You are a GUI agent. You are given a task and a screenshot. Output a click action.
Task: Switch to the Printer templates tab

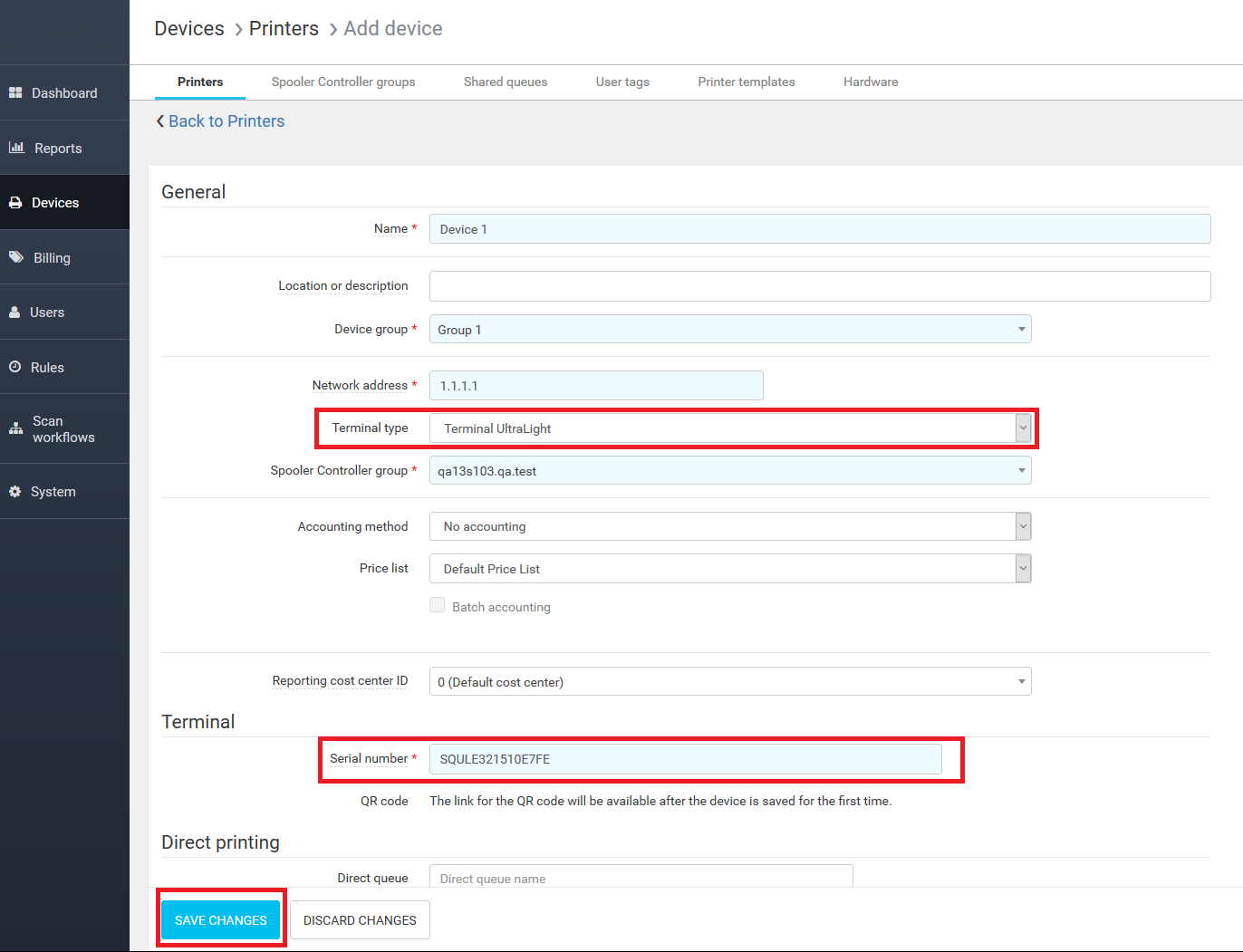[746, 82]
